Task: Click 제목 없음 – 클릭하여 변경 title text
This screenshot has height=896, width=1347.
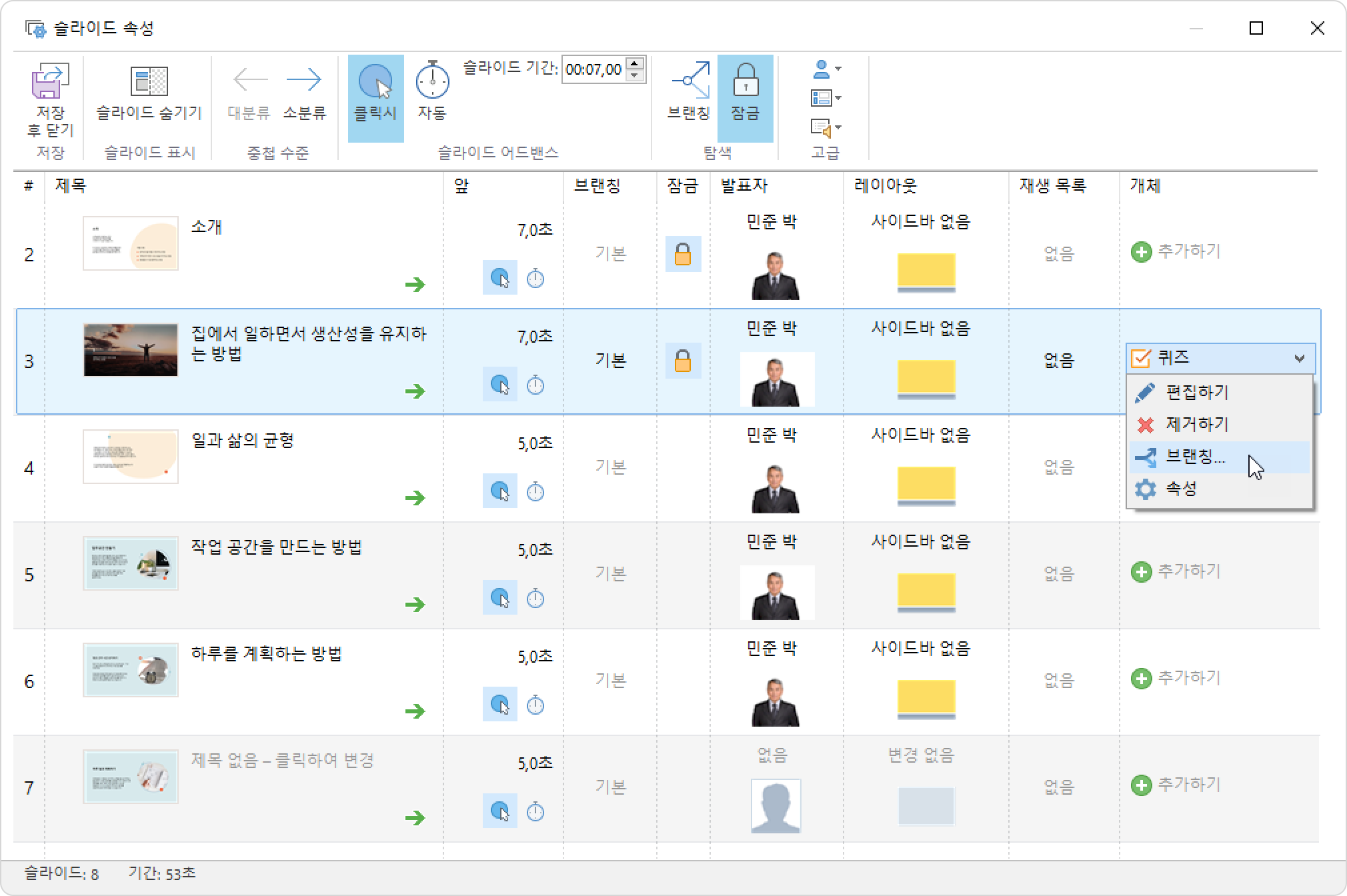Action: 282,760
